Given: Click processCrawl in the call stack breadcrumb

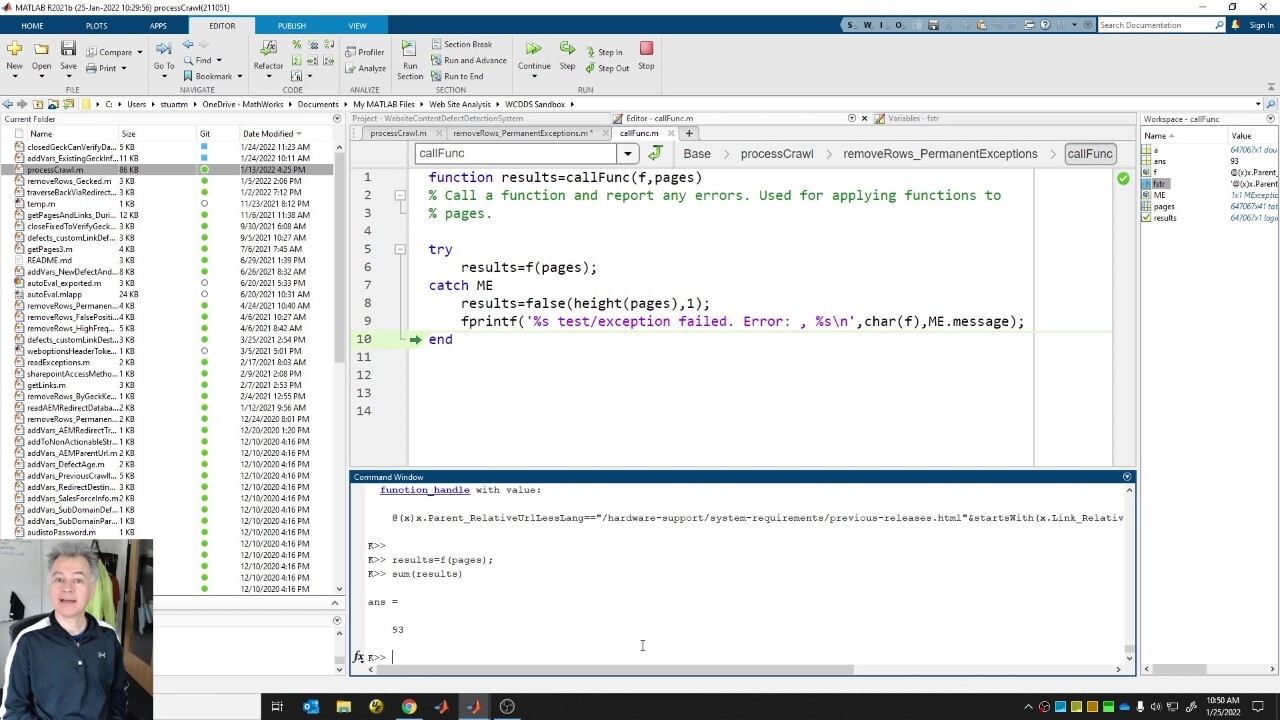Looking at the screenshot, I should pos(776,154).
